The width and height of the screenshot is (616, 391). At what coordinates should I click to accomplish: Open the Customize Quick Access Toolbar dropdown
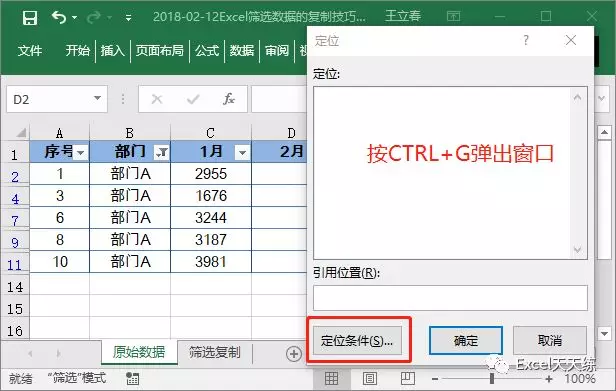click(128, 18)
